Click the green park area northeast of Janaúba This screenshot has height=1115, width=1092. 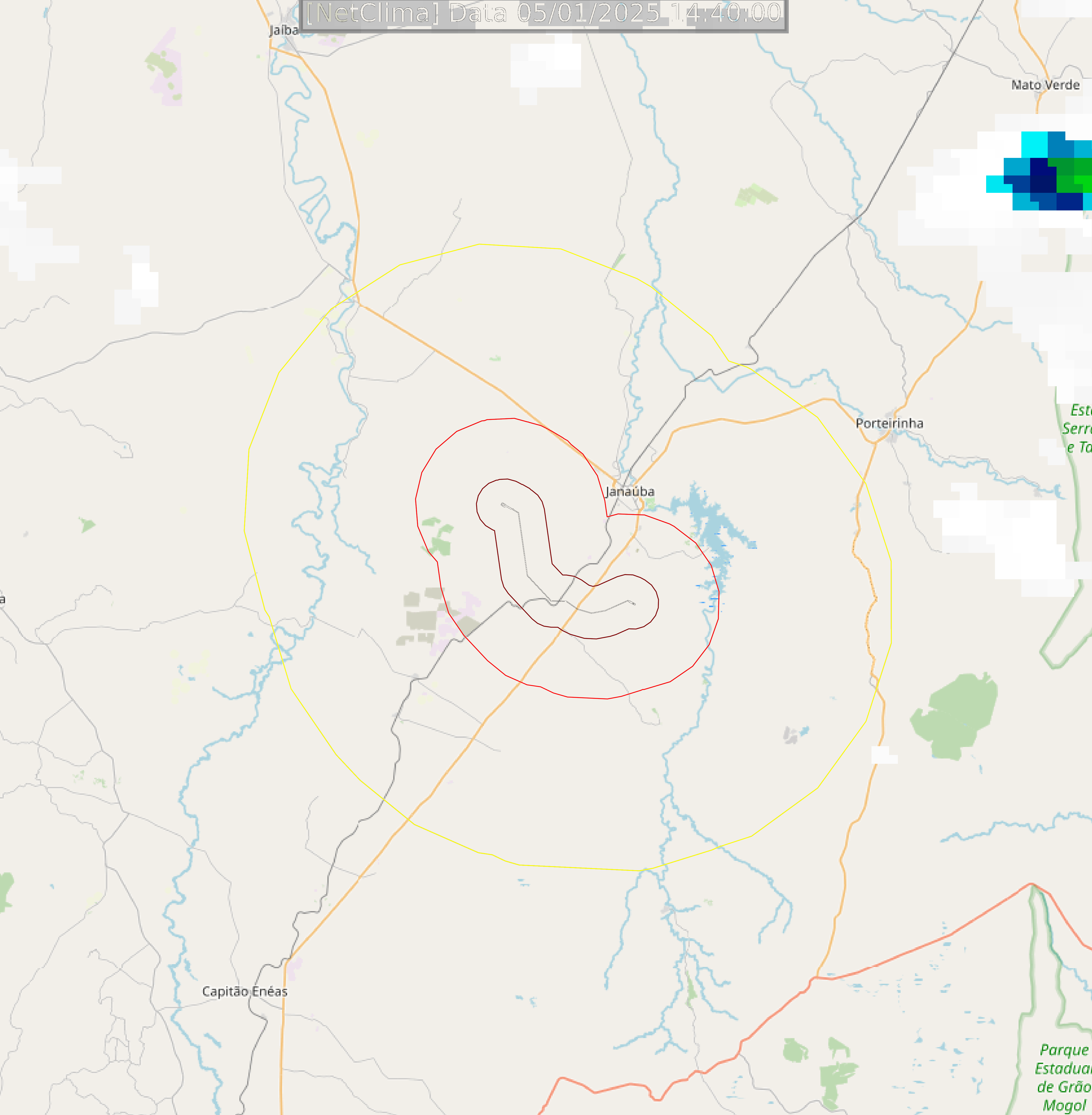(756, 196)
